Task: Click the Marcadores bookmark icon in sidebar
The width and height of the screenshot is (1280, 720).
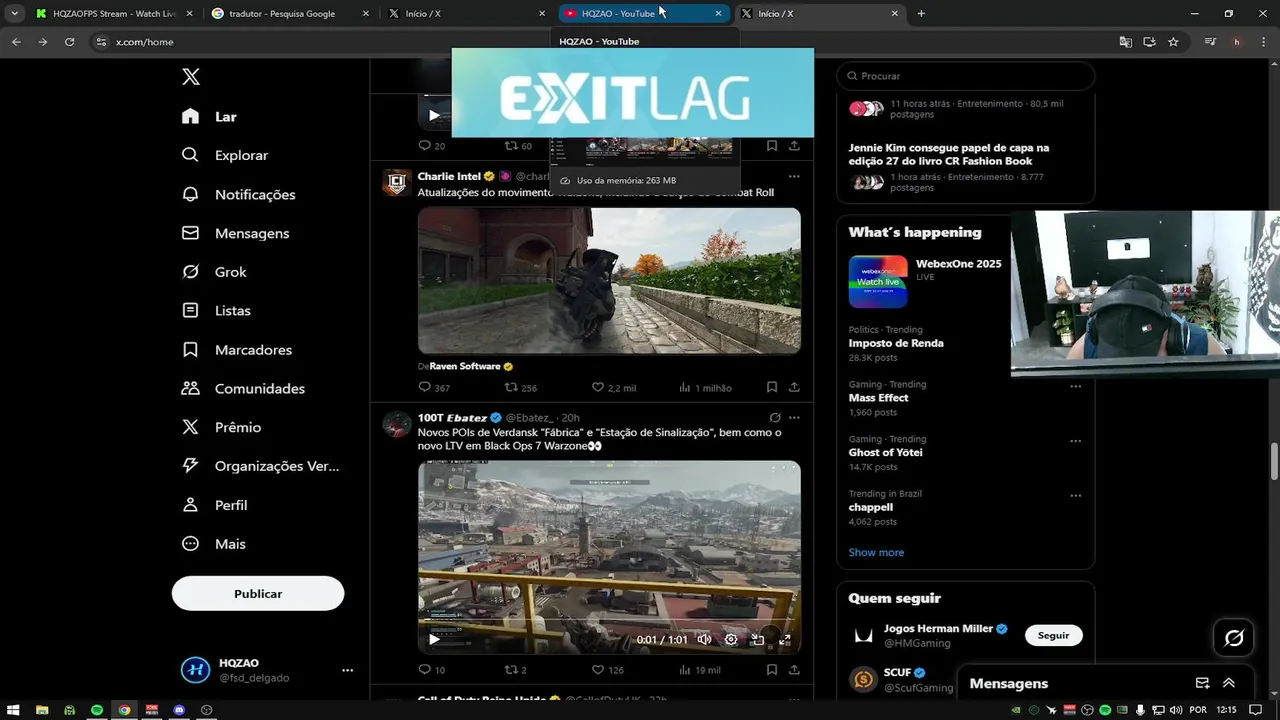Action: tap(190, 350)
